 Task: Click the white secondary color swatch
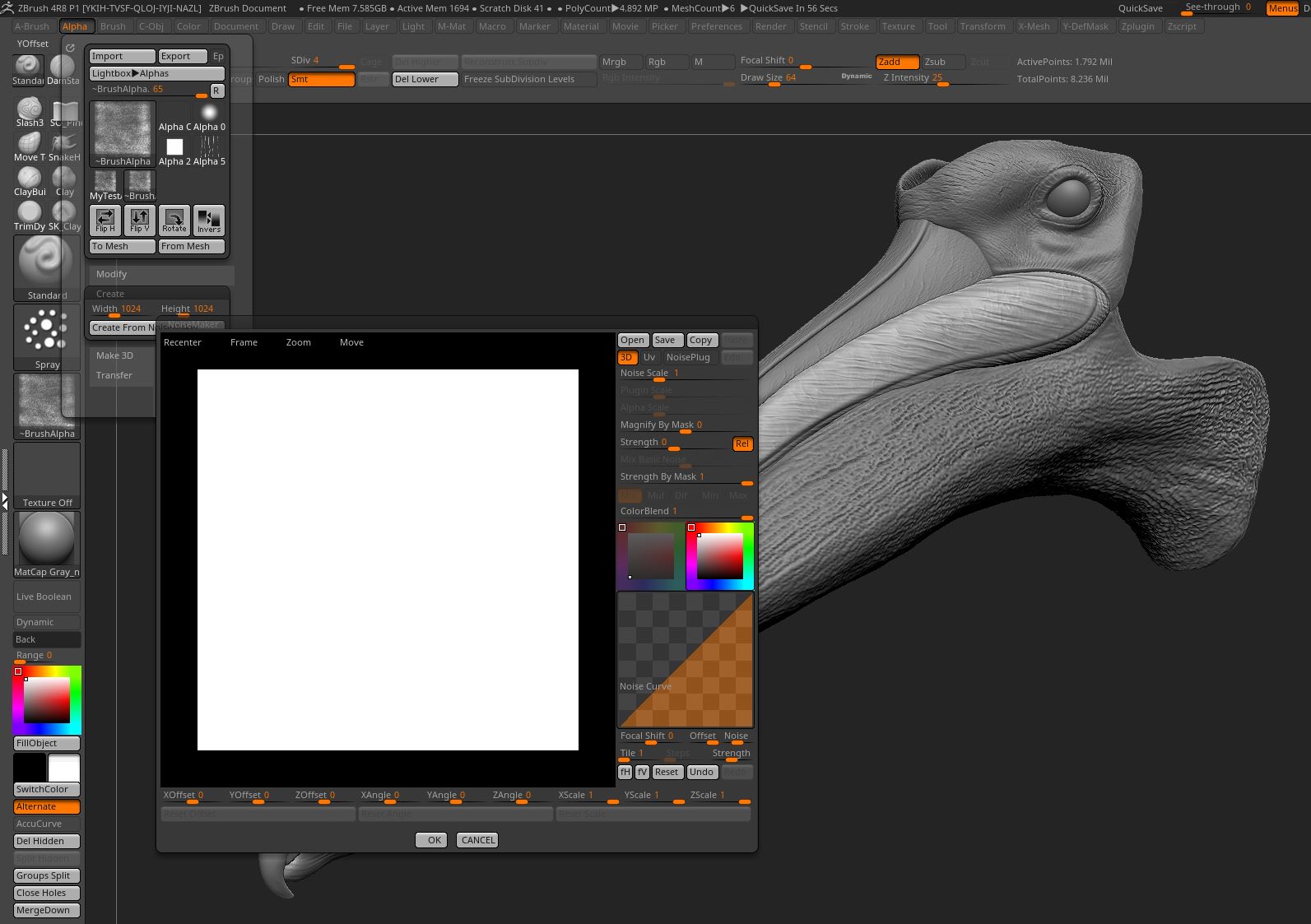64,768
